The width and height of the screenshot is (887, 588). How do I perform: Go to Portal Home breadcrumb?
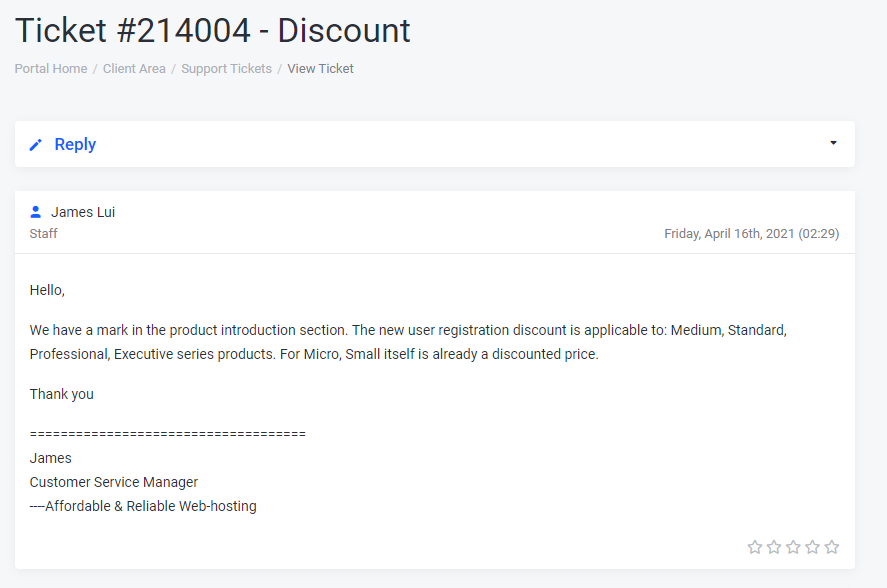(51, 69)
